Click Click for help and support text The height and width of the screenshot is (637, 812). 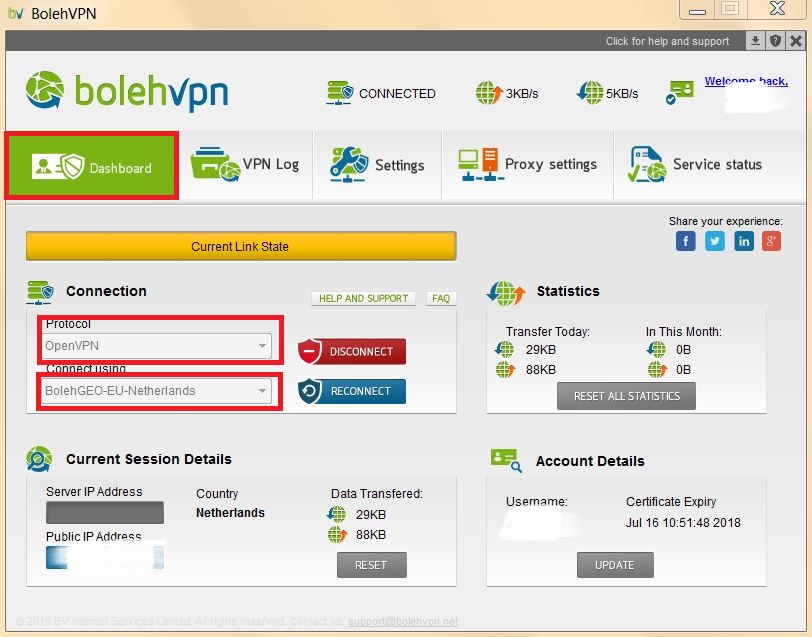[x=668, y=41]
